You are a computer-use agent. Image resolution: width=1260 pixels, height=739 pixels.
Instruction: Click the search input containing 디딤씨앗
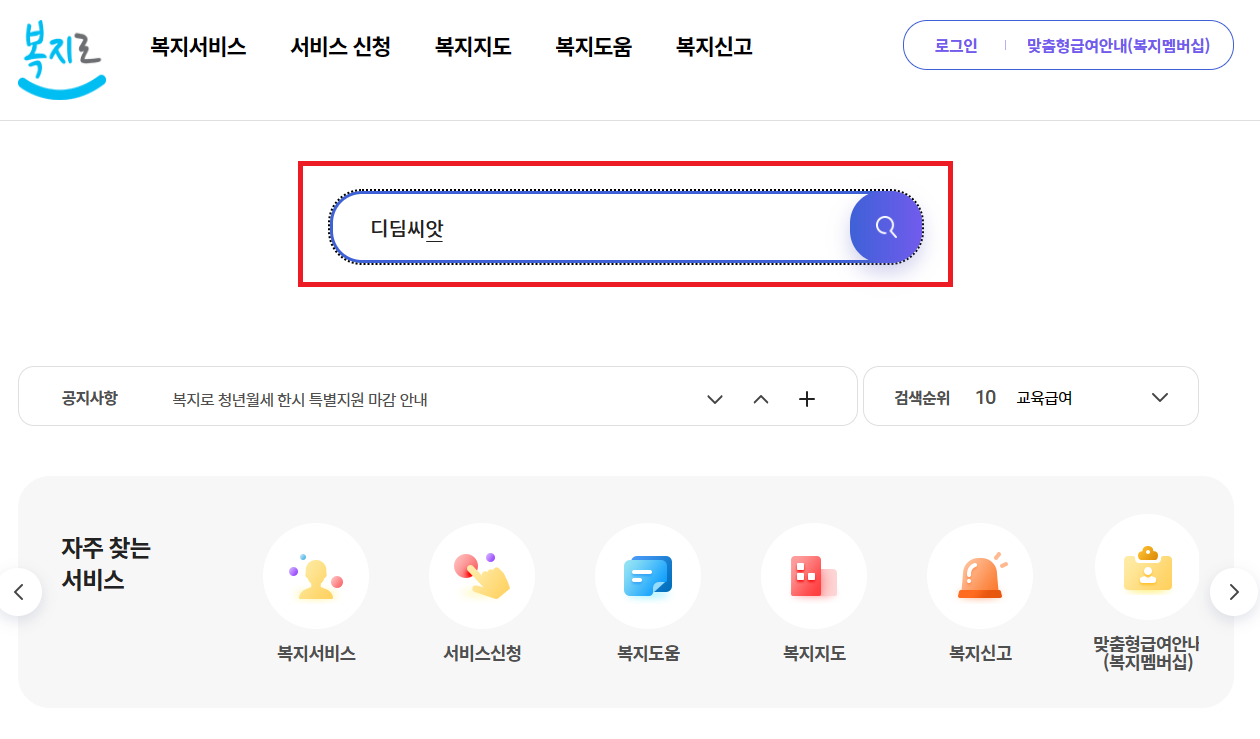(x=600, y=227)
